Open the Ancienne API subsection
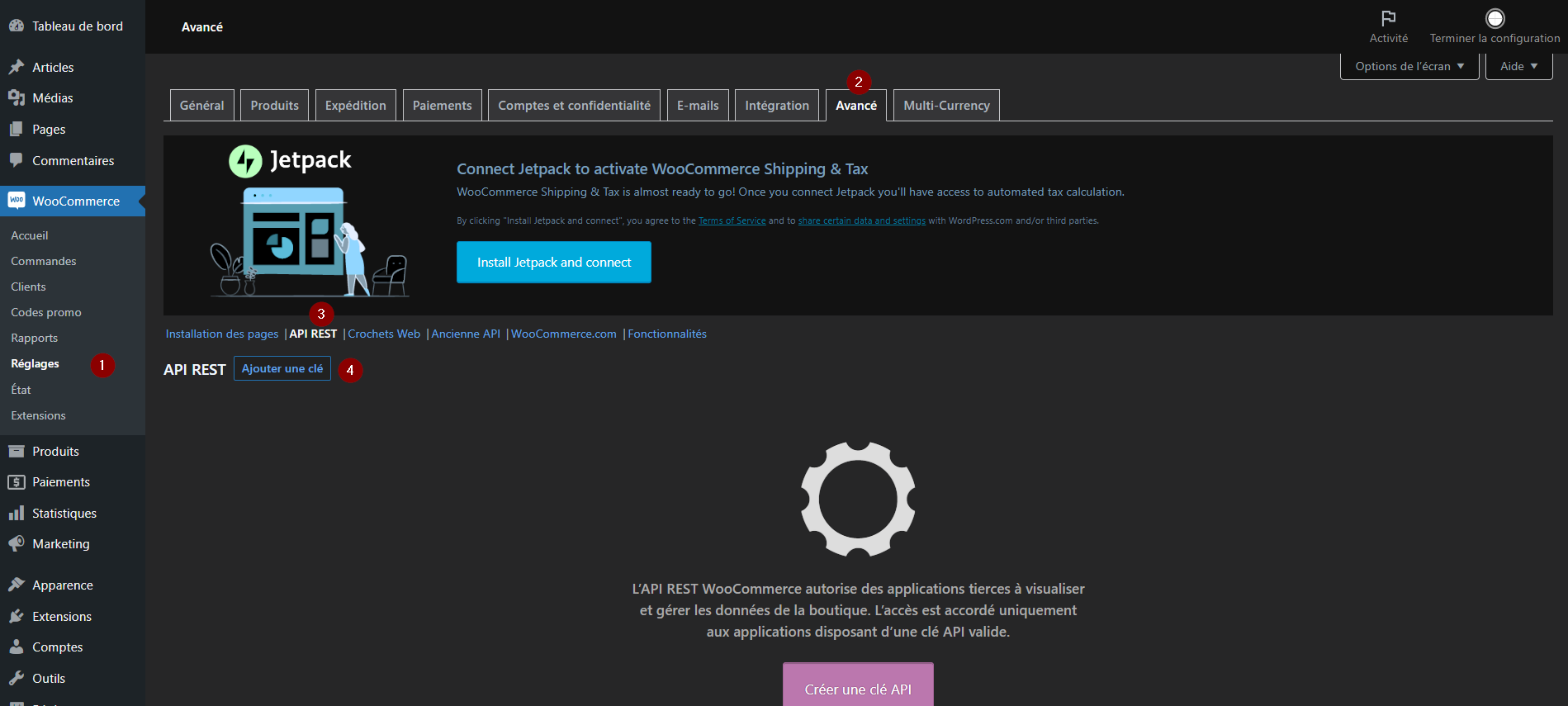The height and width of the screenshot is (706, 1568). pos(466,334)
